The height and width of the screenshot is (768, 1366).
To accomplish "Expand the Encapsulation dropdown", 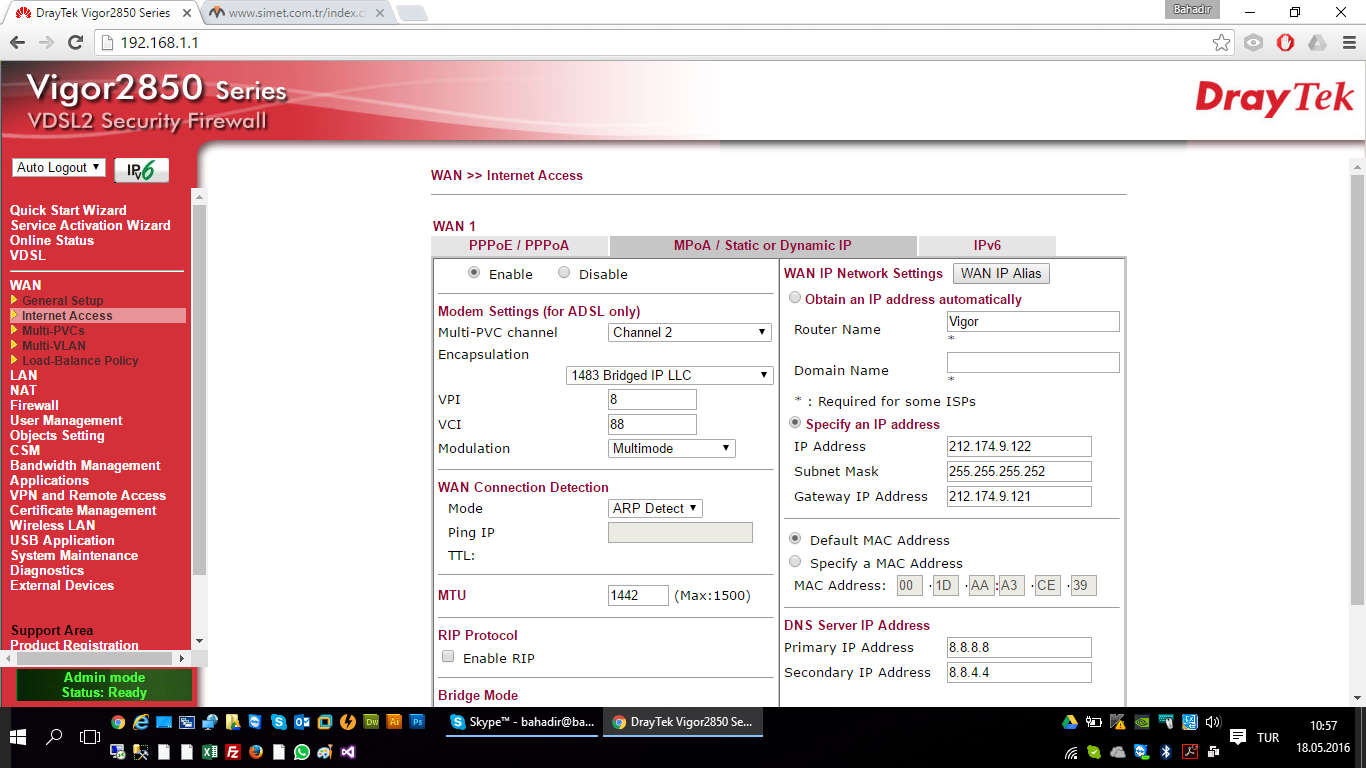I will coord(669,375).
